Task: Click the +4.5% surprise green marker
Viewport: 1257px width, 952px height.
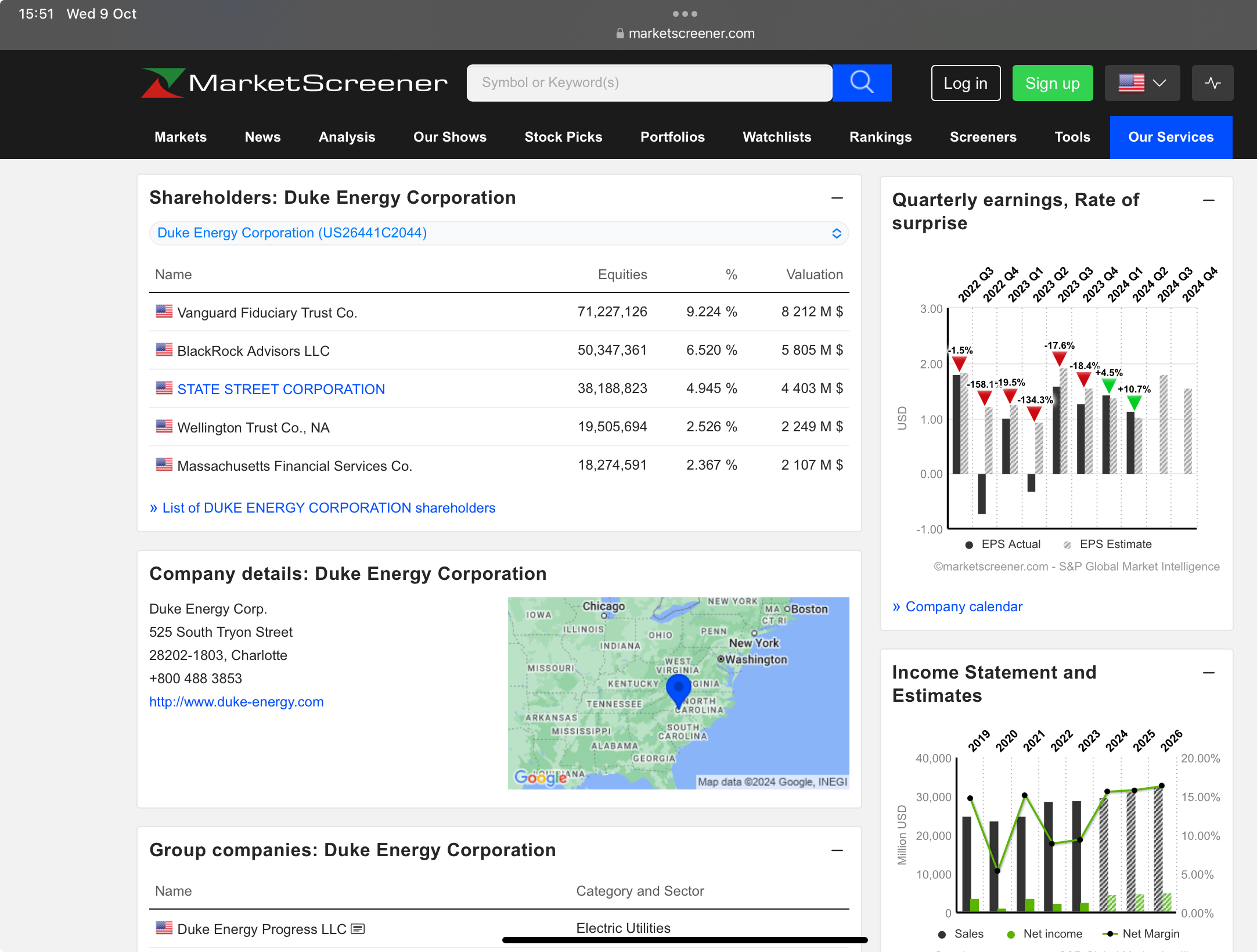Action: pyautogui.click(x=1108, y=385)
